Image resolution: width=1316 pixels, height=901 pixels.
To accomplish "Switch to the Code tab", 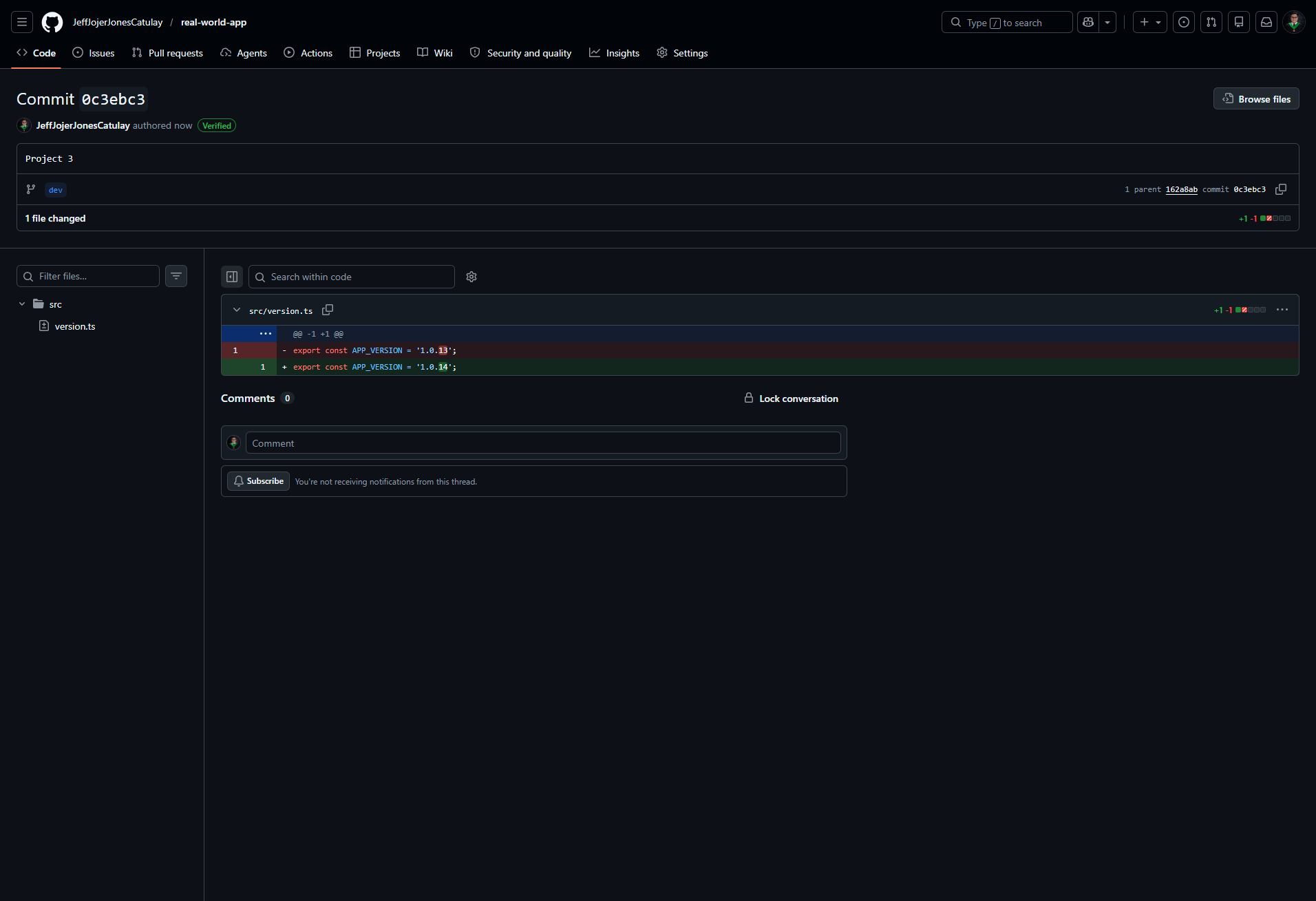I will (x=36, y=53).
